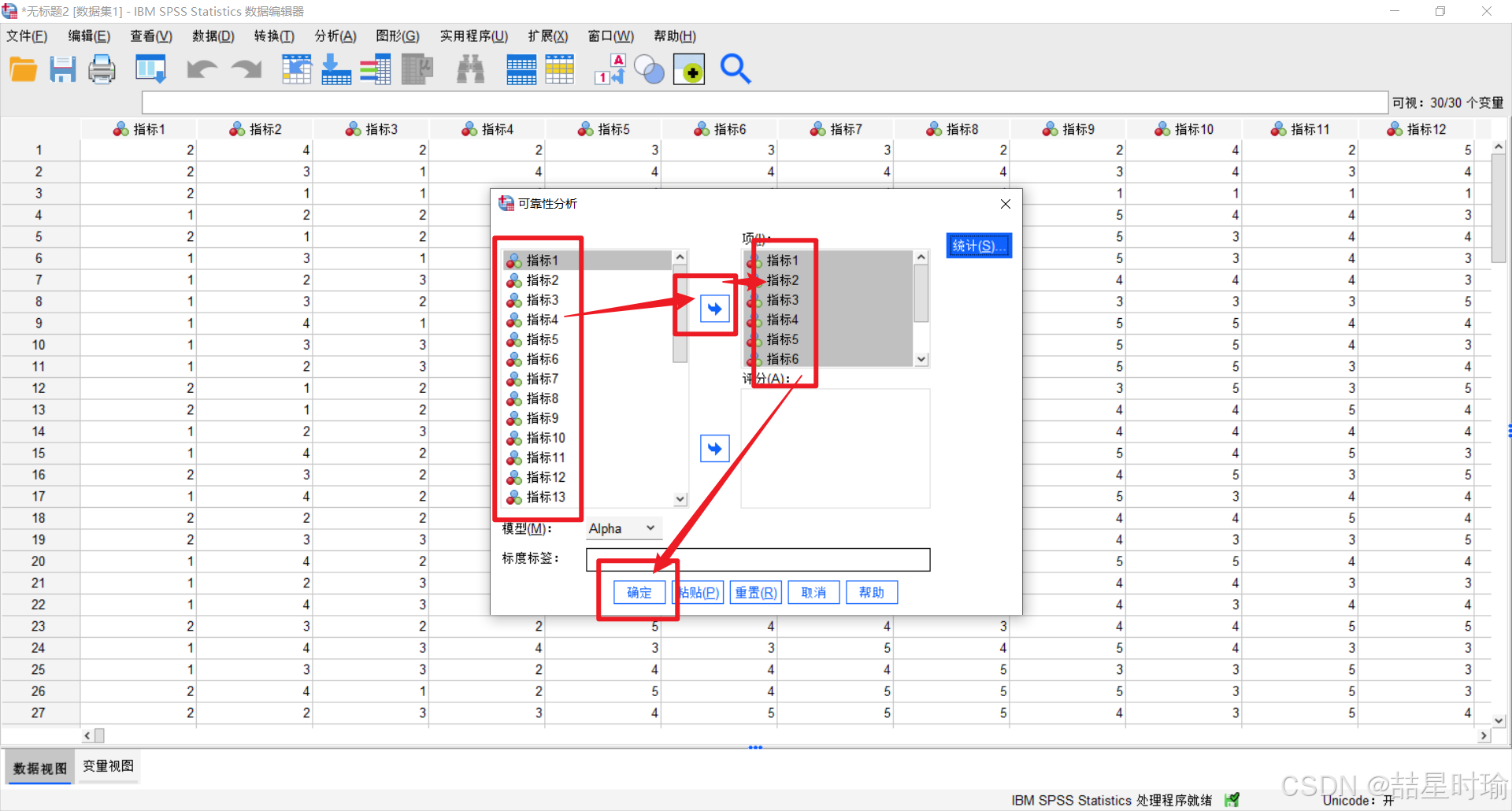Screen dimensions: 1512x811
Task: Cancel the dialog with 取消
Action: coord(813,593)
